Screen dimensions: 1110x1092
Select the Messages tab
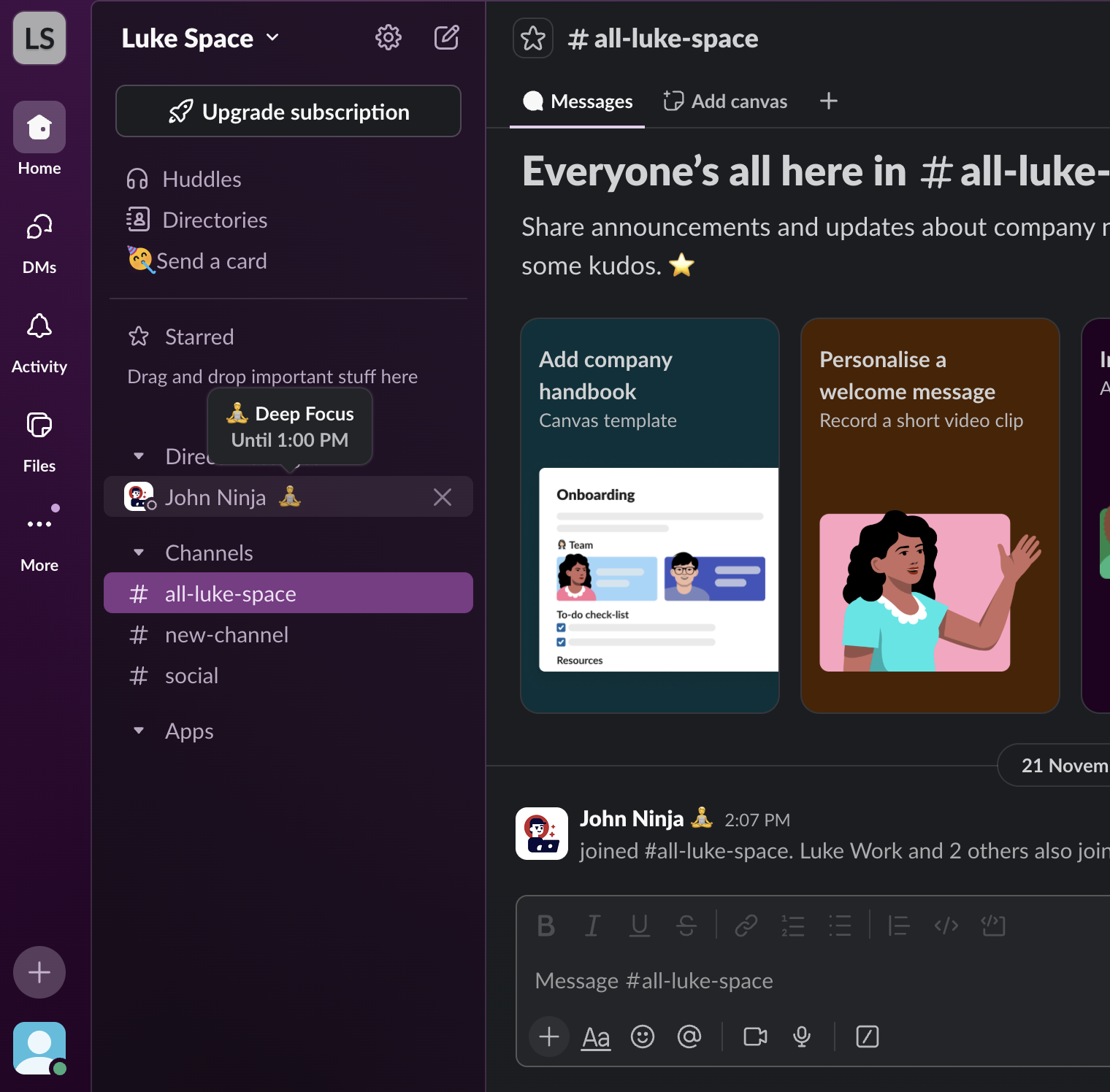[x=577, y=101]
